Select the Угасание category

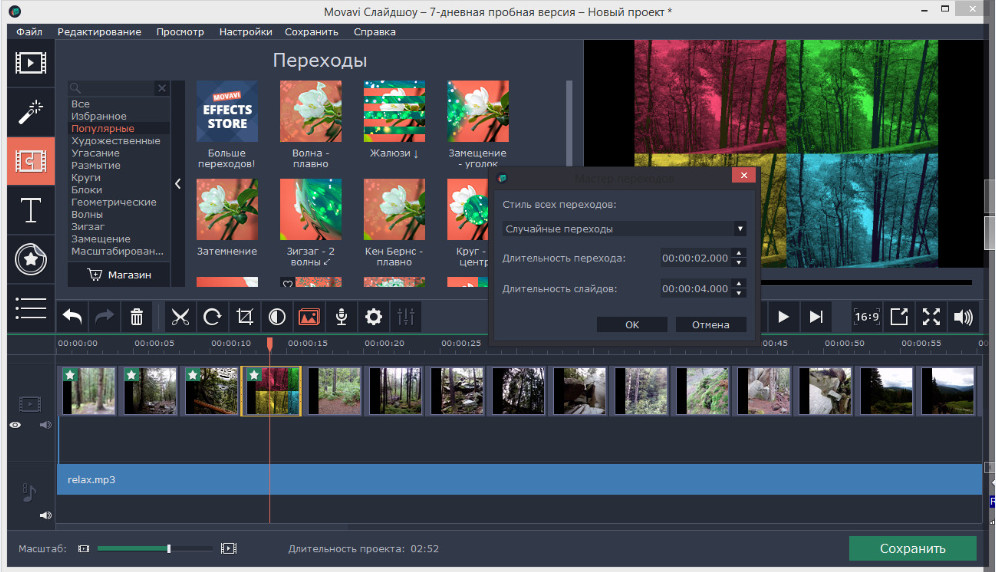click(x=95, y=153)
